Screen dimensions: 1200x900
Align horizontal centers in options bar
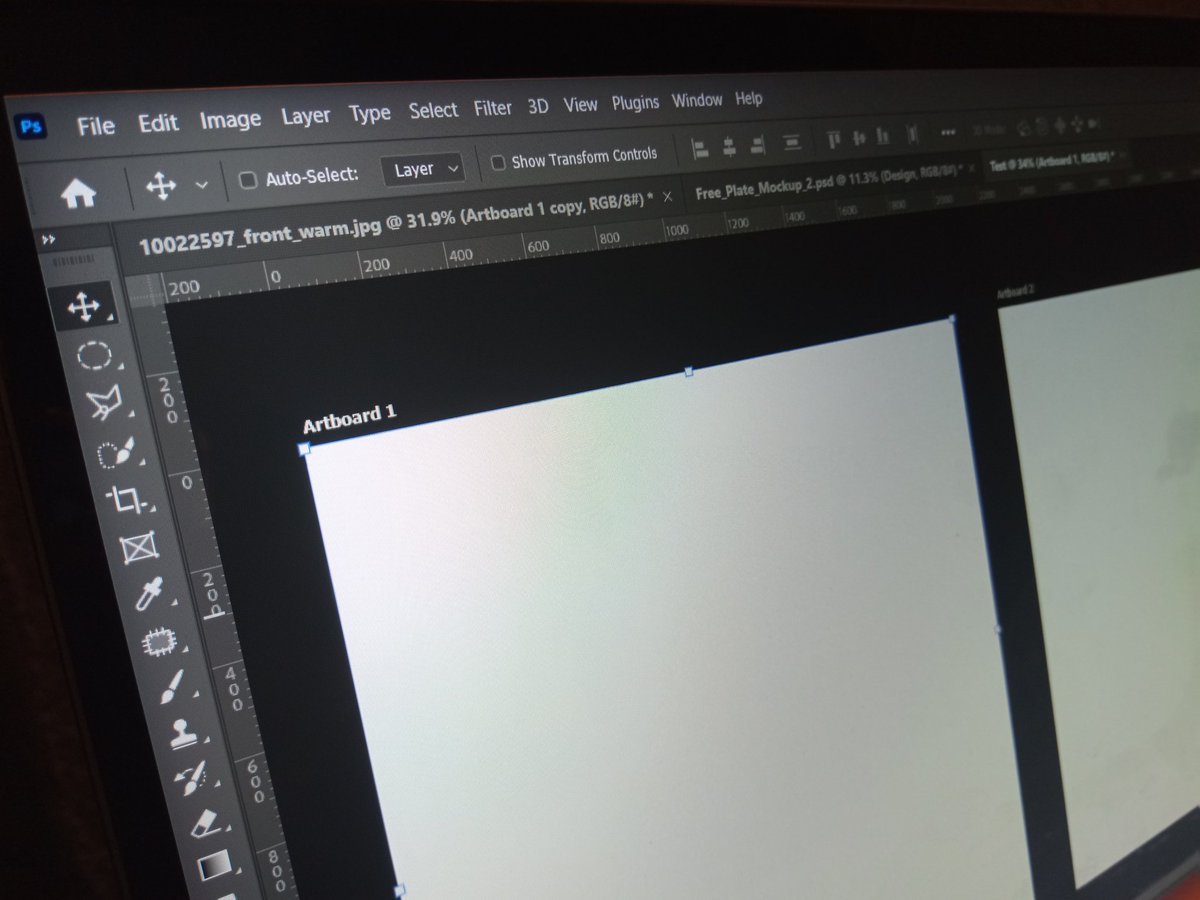(729, 148)
